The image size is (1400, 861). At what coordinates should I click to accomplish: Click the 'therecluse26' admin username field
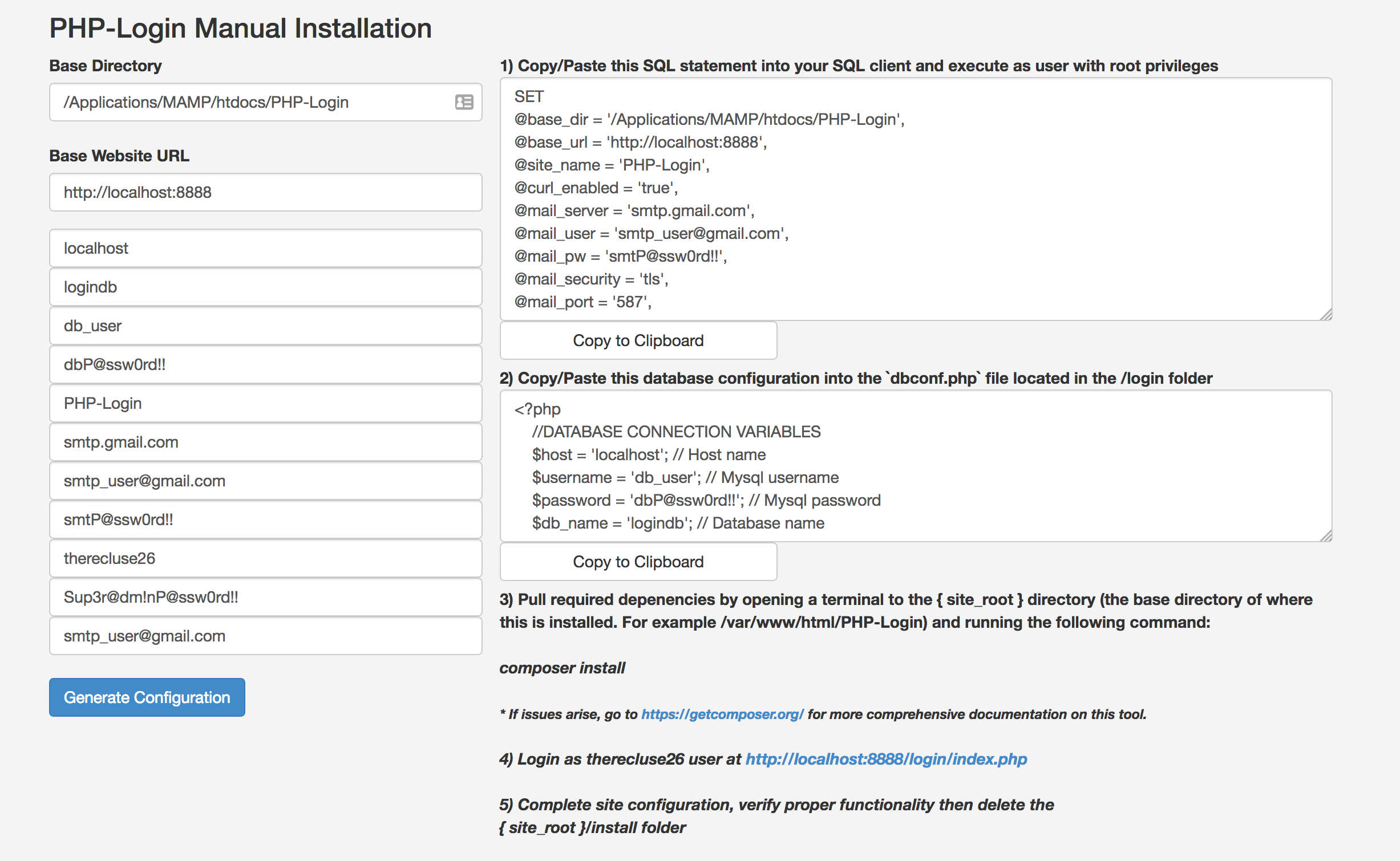(x=265, y=558)
